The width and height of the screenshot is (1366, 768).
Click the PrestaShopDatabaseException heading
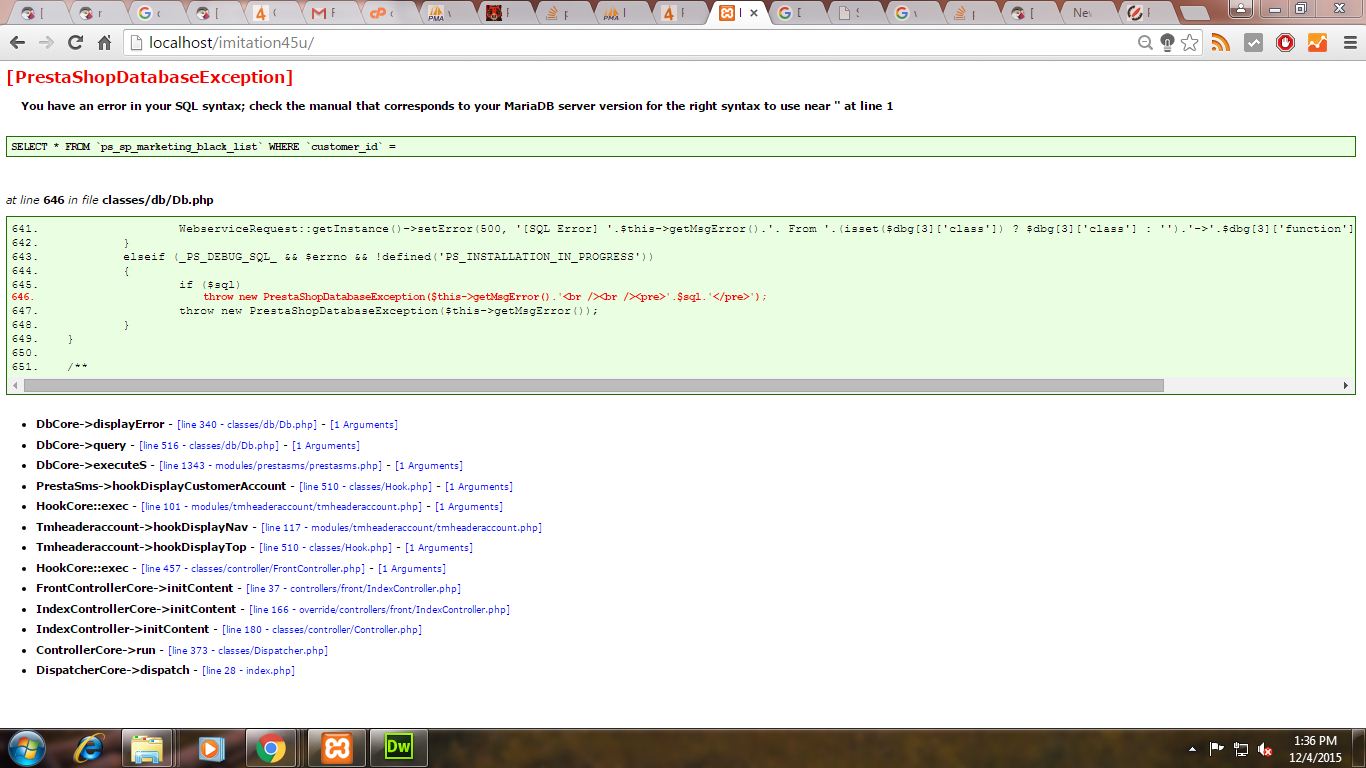pos(150,77)
